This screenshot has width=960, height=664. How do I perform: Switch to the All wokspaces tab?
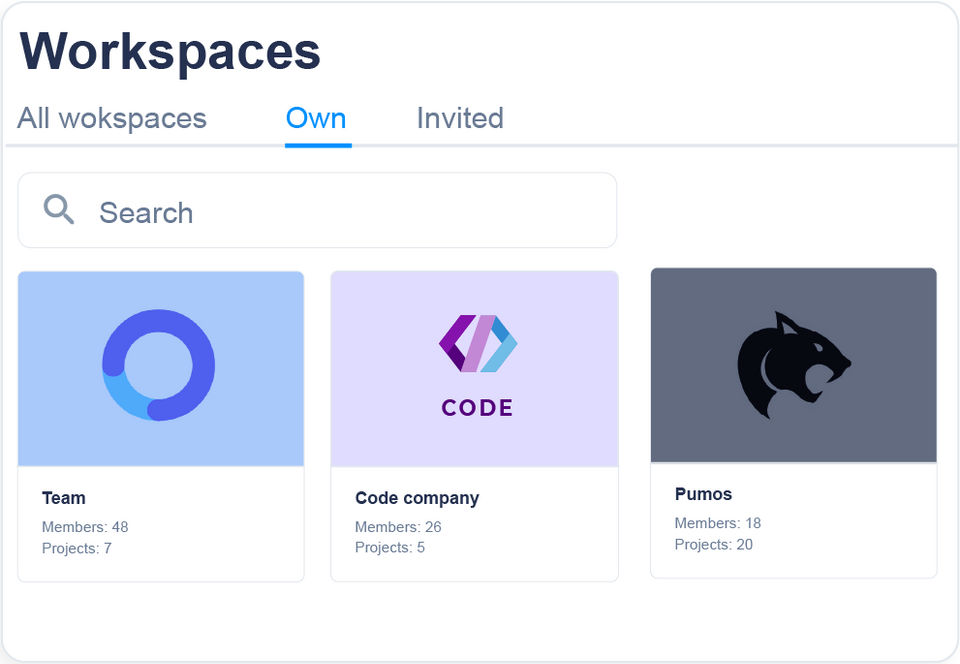pos(112,118)
